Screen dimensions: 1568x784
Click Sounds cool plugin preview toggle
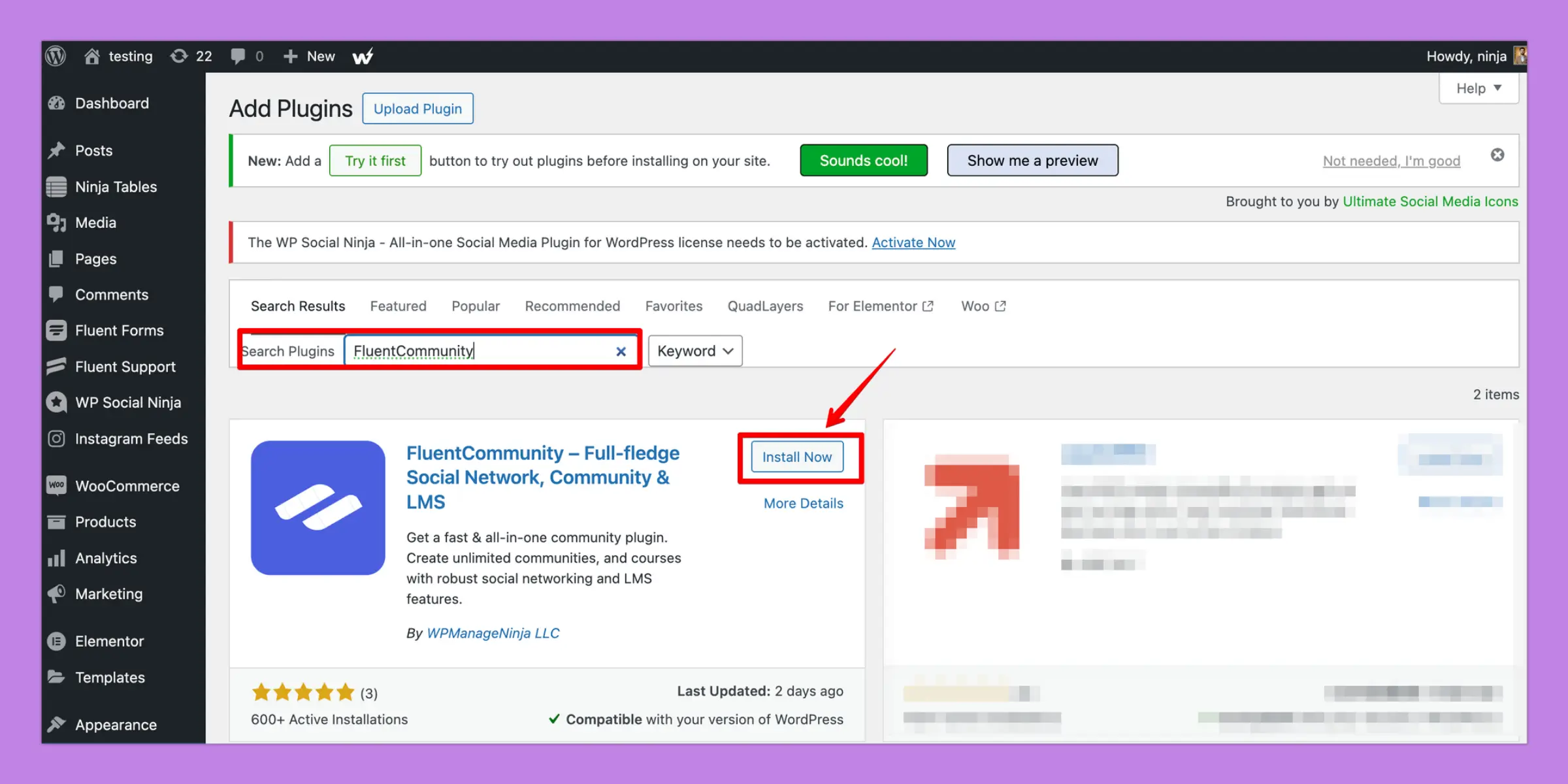click(863, 160)
